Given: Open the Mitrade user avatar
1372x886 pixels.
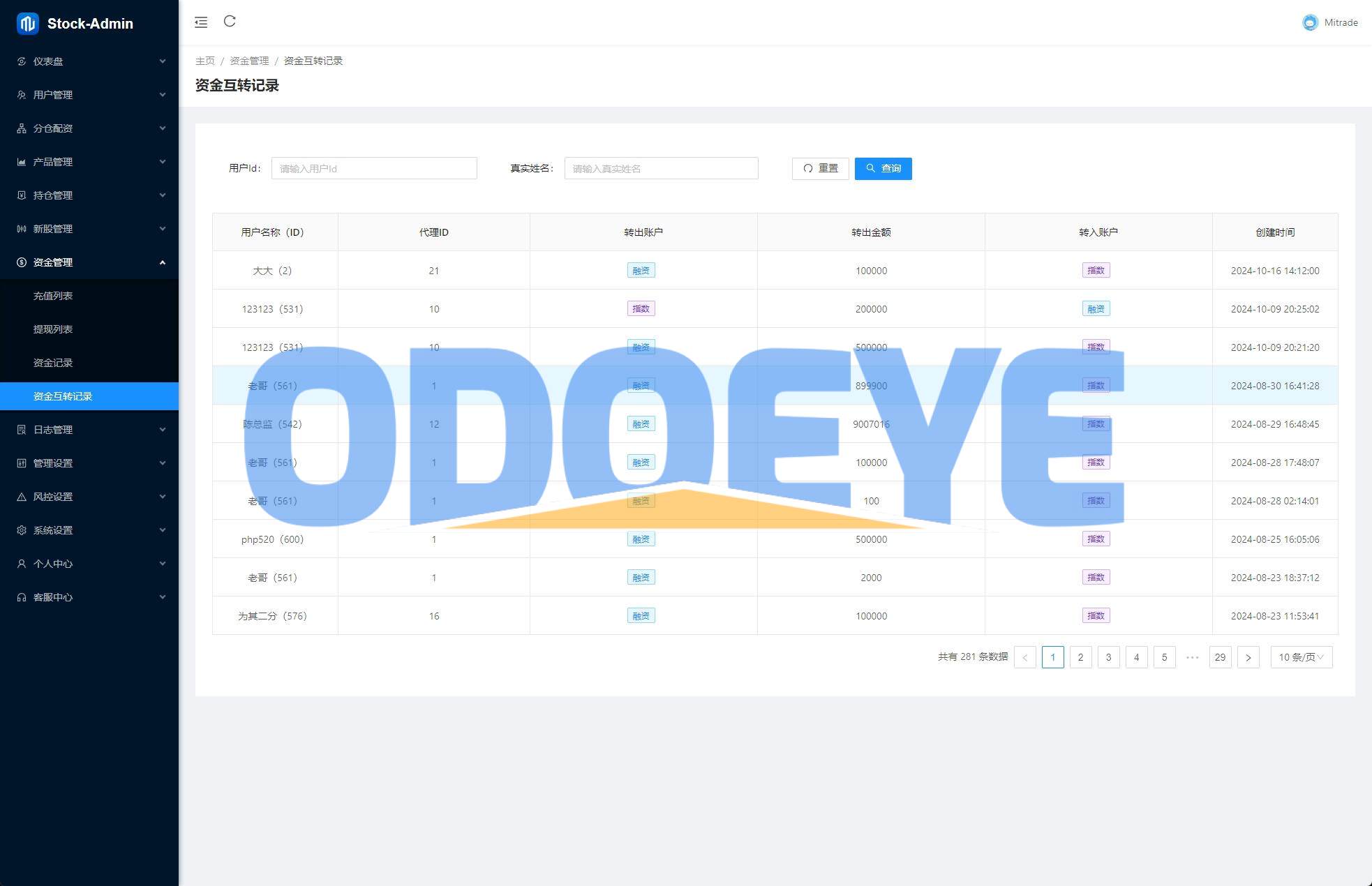Looking at the screenshot, I should click(x=1310, y=22).
